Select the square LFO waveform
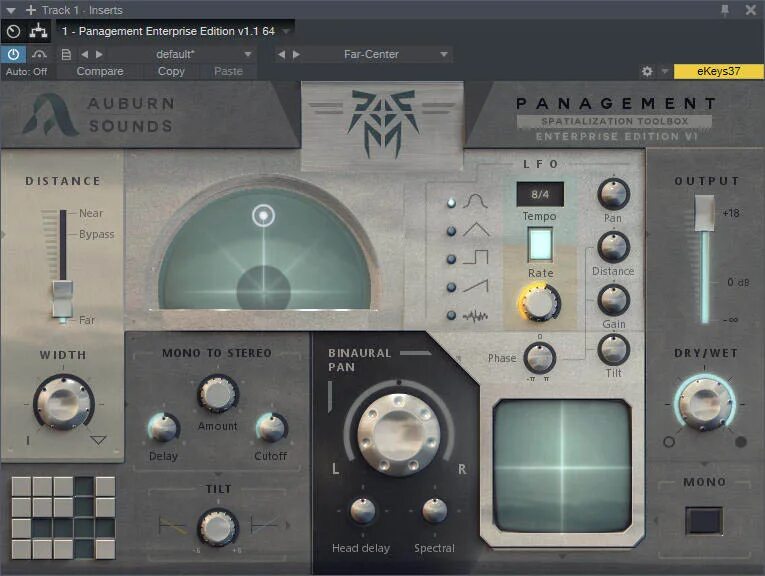 pos(476,257)
